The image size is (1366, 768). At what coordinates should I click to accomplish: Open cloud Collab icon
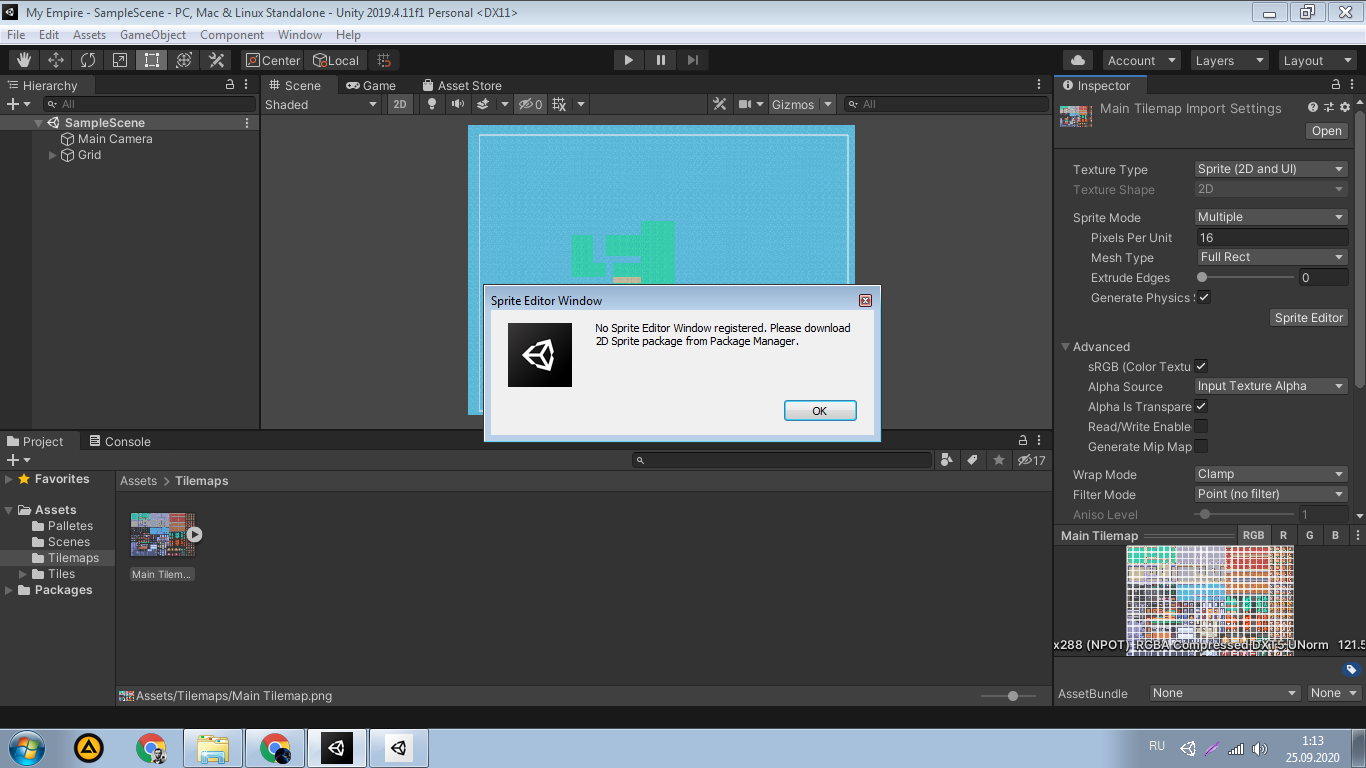click(1078, 60)
